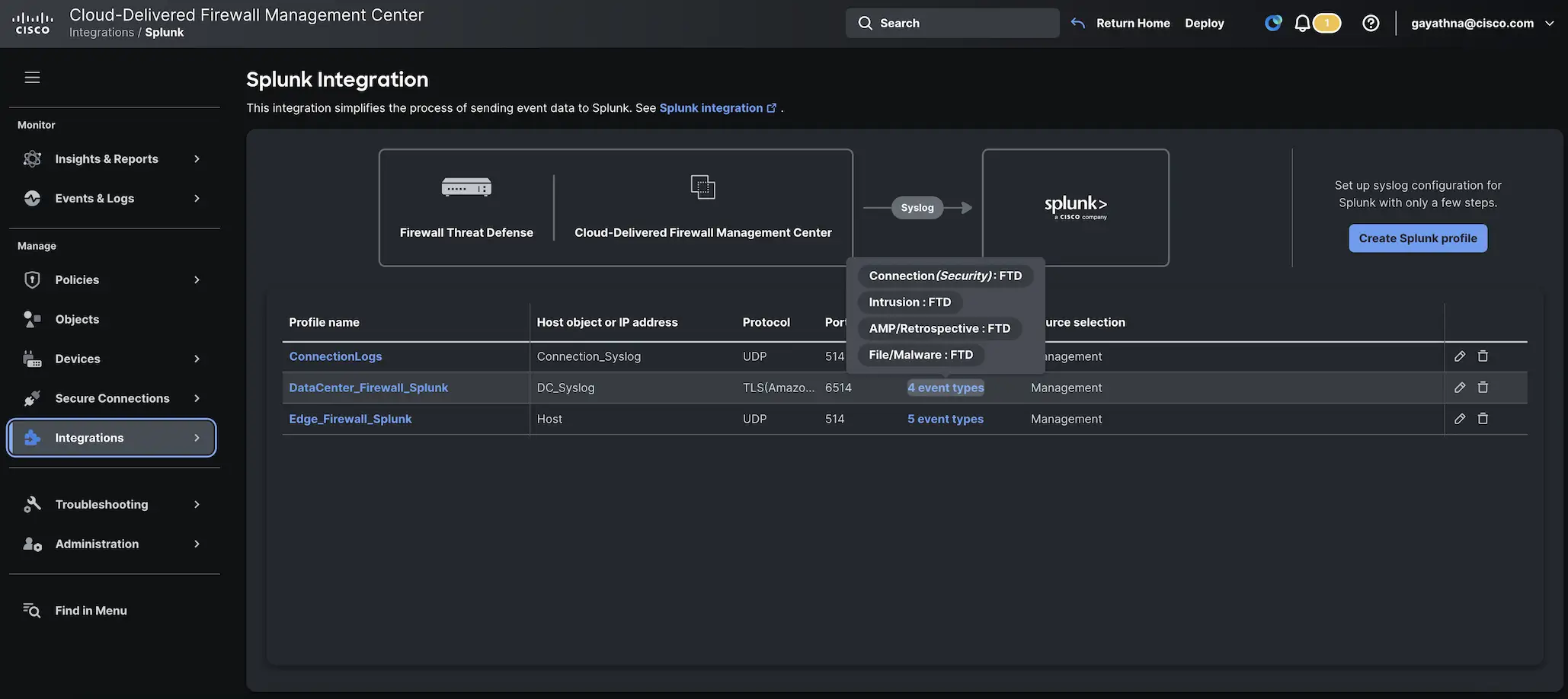Expand the Policies section
Screen dimensions: 1568x699
coord(197,279)
